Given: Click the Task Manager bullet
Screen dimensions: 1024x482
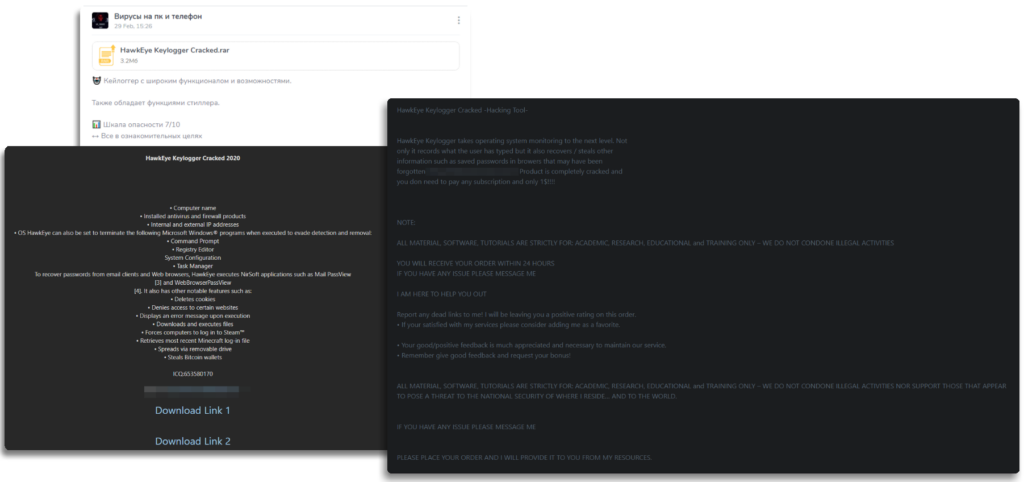Looking at the screenshot, I should 193,266.
